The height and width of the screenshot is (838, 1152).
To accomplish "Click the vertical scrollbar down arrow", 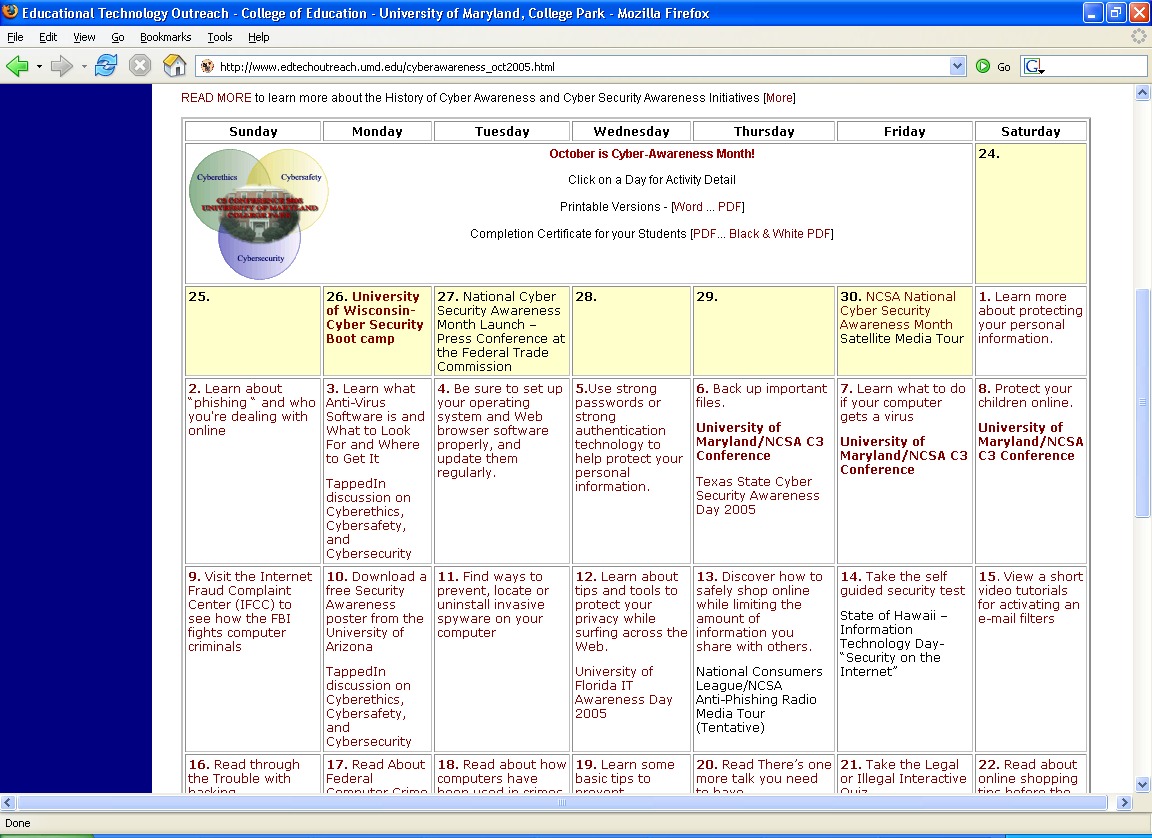I will coord(1142,784).
